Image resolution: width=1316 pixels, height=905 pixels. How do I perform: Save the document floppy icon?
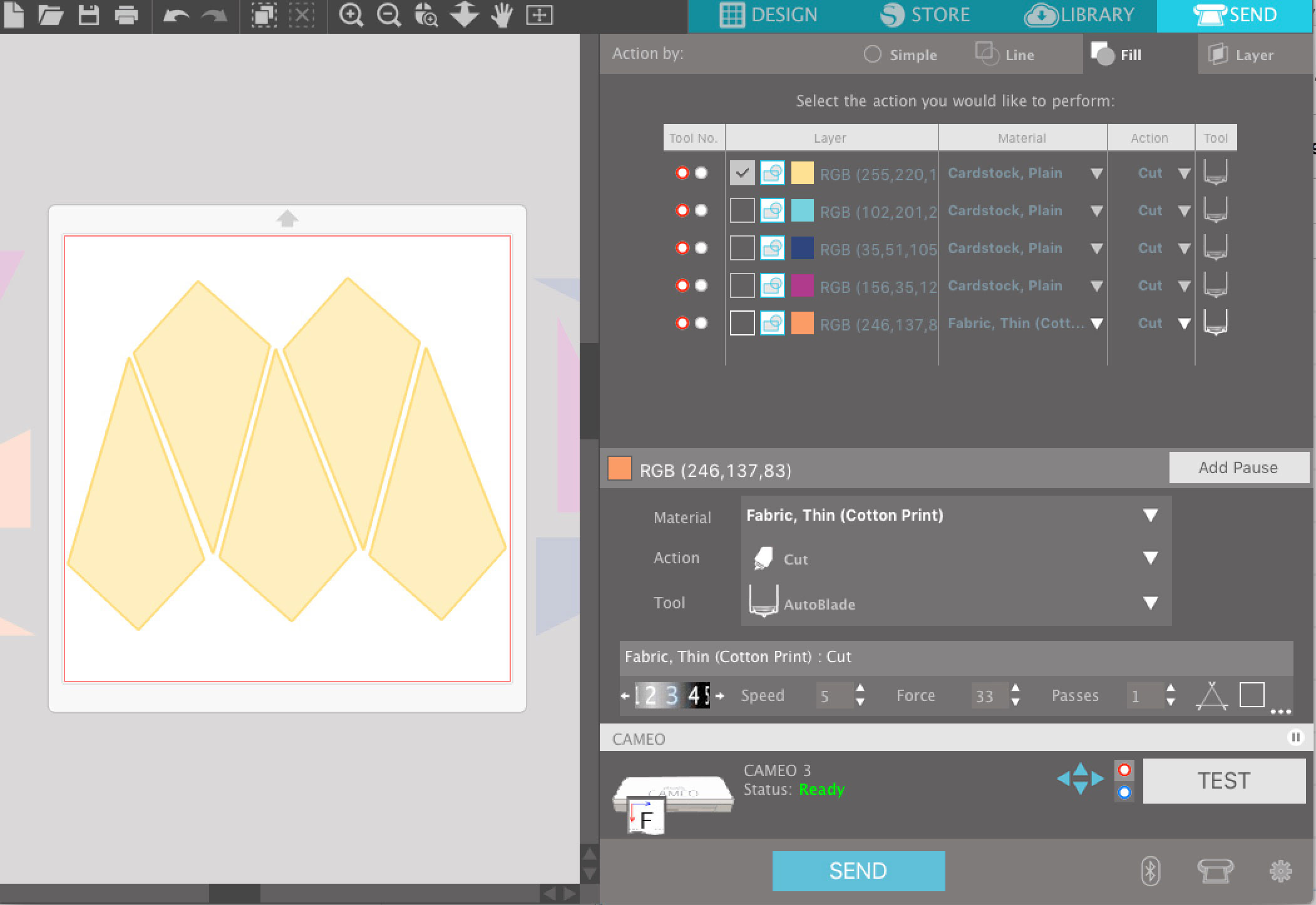coord(88,14)
